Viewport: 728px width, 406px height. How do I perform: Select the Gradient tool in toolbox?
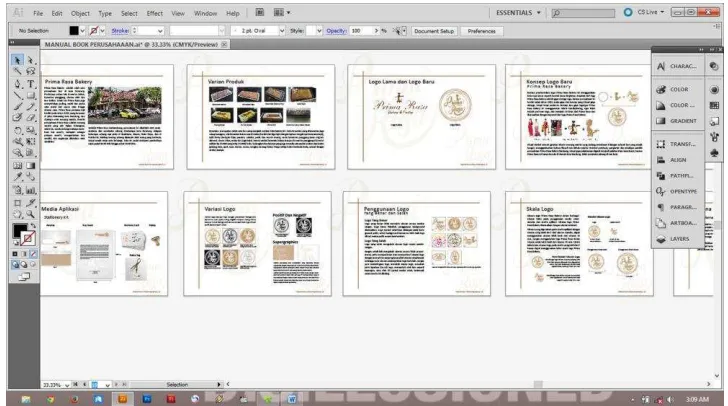pos(31,165)
